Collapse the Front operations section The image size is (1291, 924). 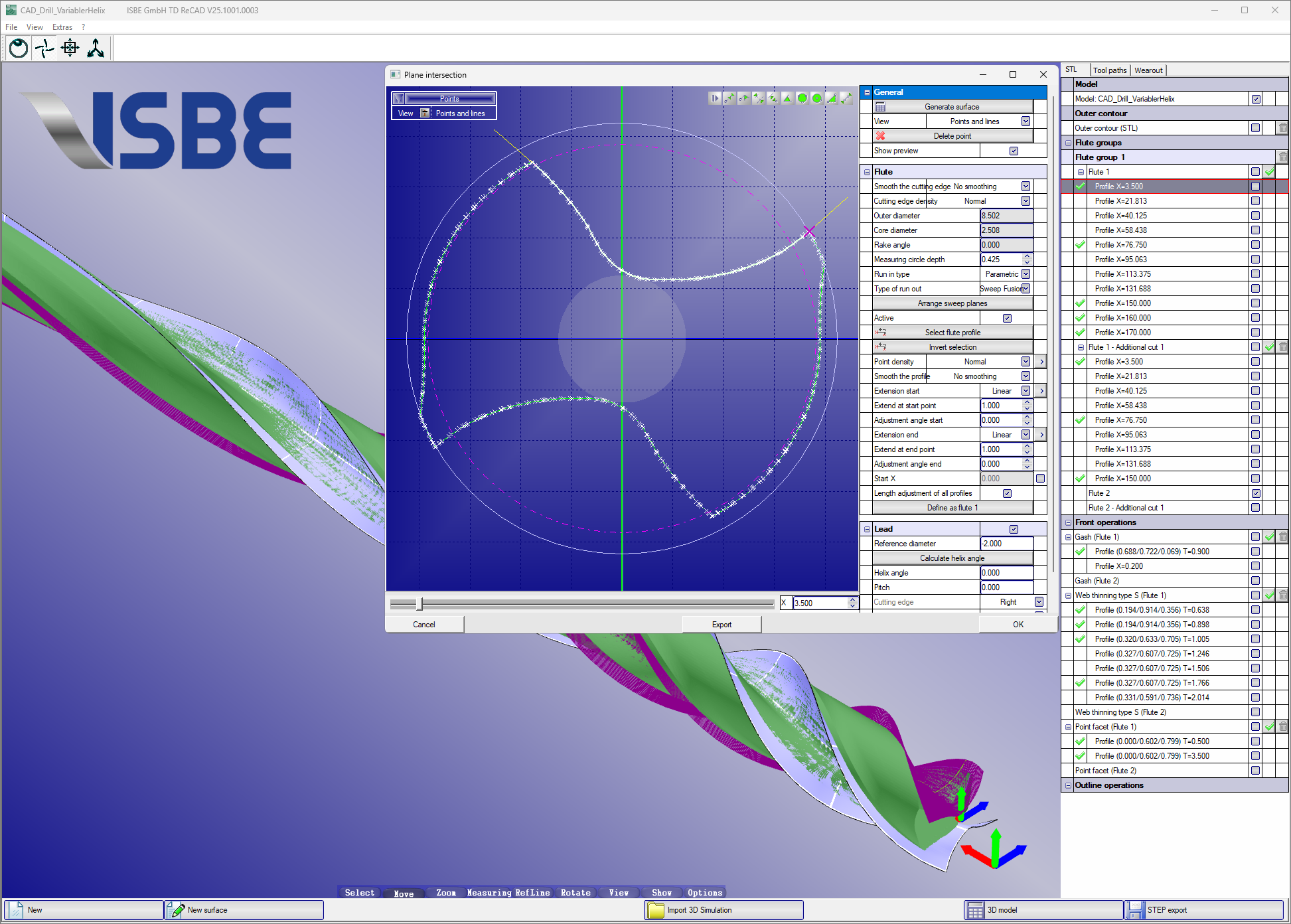1068,522
